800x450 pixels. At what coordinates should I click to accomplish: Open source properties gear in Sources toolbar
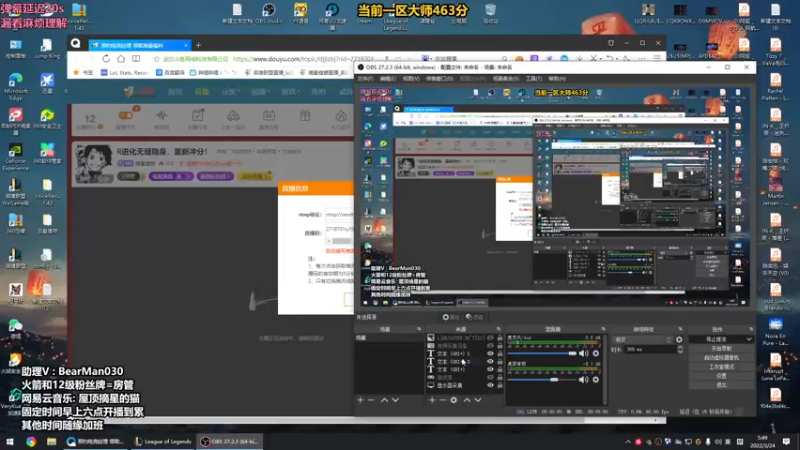(x=454, y=400)
